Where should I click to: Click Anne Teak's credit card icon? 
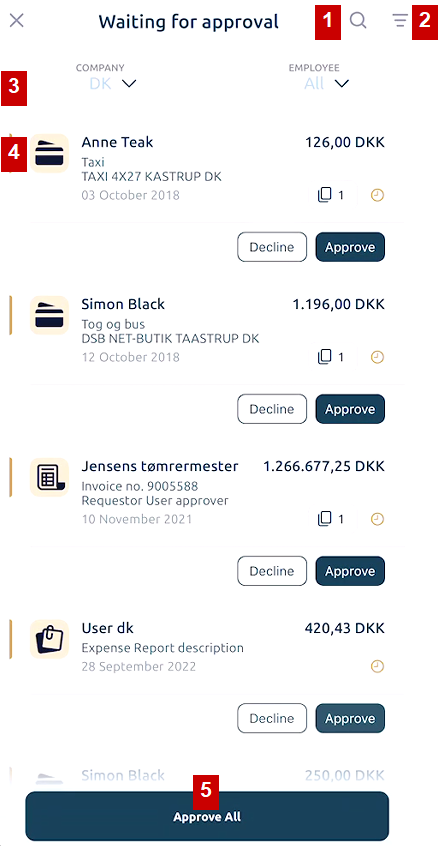click(x=49, y=153)
